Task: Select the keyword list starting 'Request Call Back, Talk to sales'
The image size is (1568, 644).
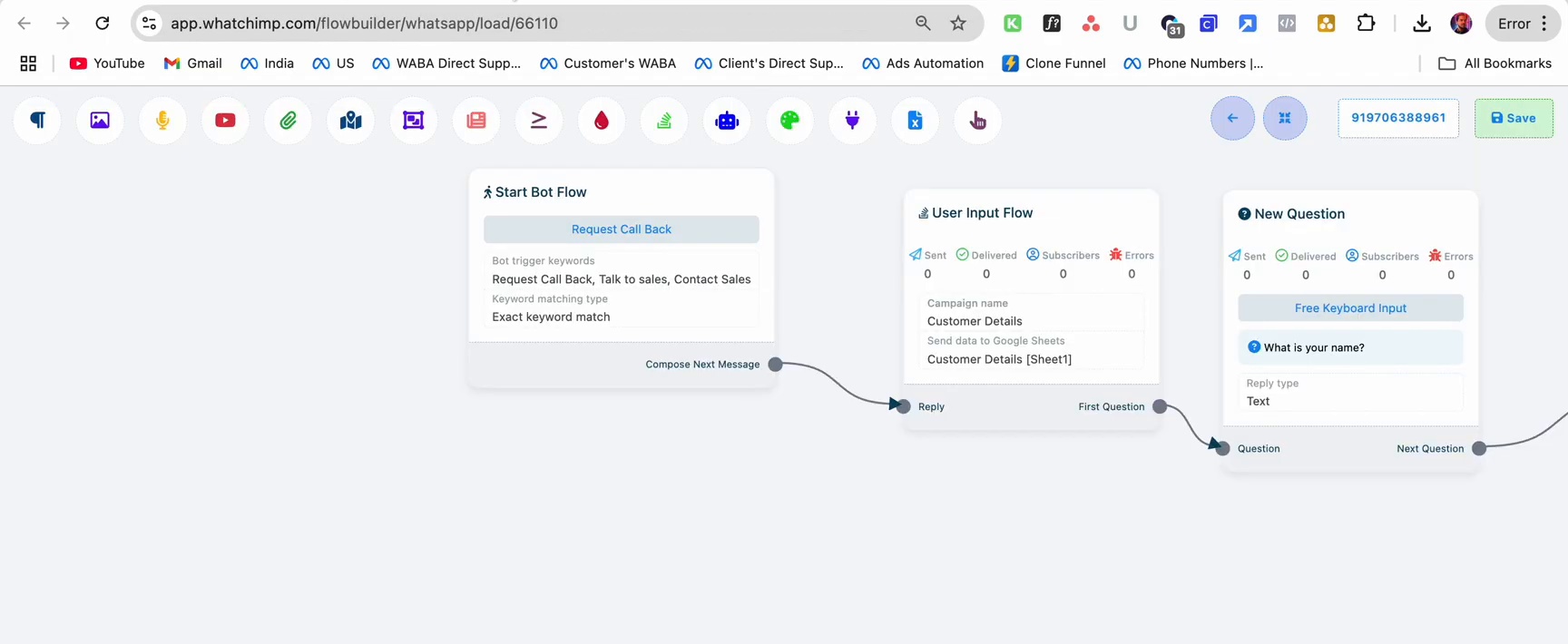Action: pyautogui.click(x=622, y=279)
